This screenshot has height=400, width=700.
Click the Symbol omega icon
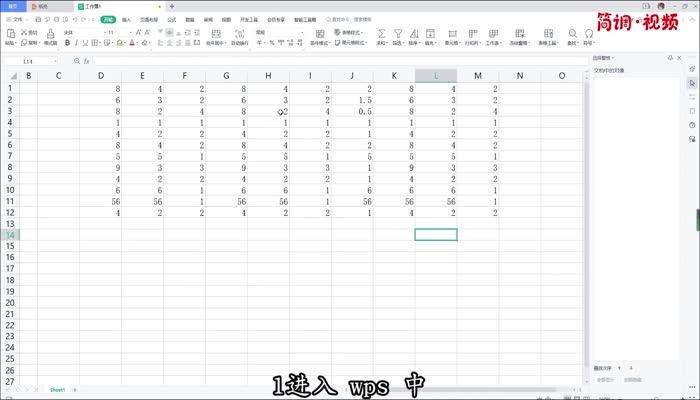pyautogui.click(x=589, y=33)
